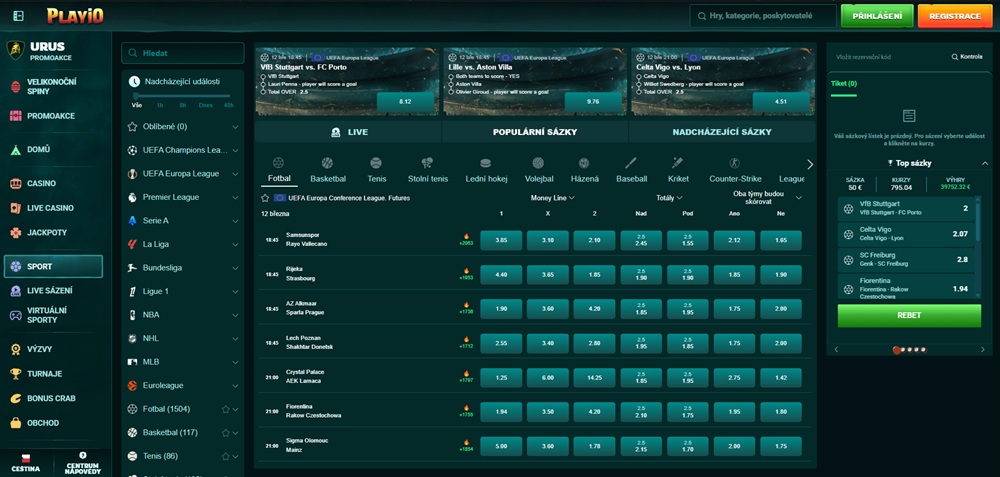Select the Basketbal sport icon
Image resolution: width=1000 pixels, height=477 pixels.
tap(327, 163)
